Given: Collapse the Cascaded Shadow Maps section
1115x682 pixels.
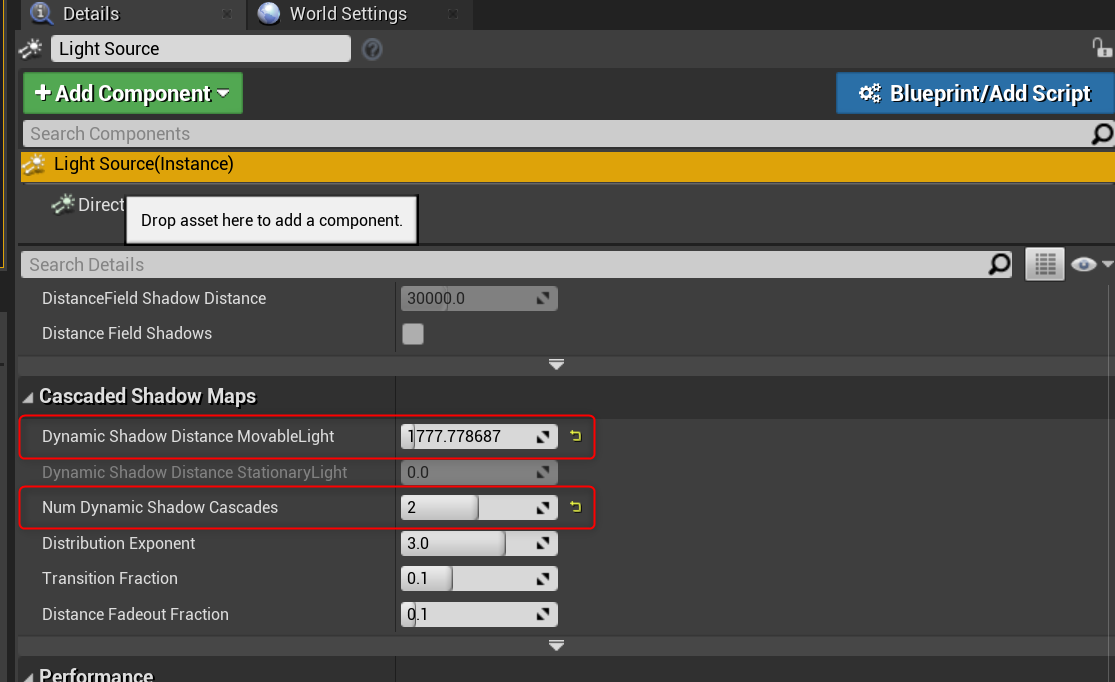Looking at the screenshot, I should (28, 398).
